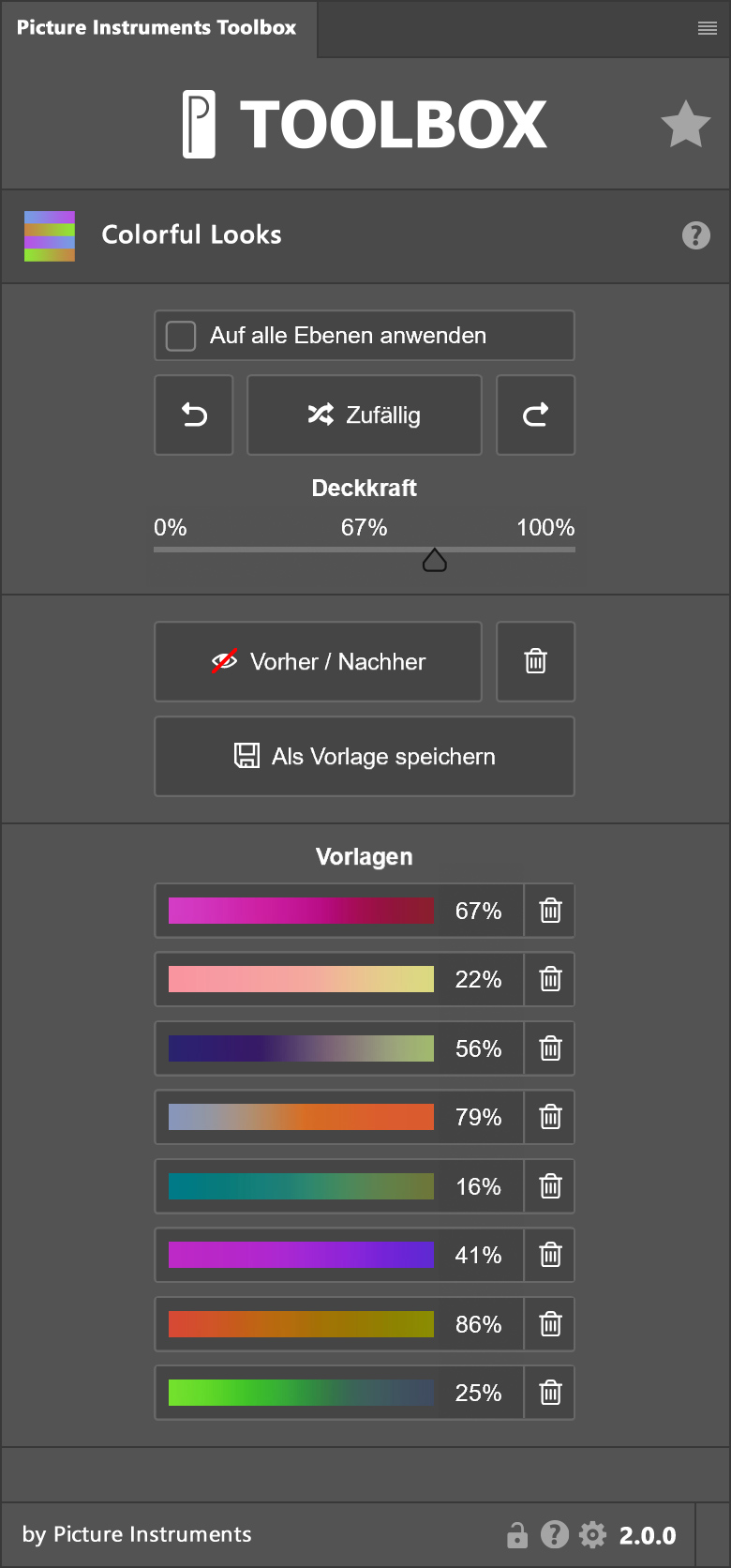Click trash icon beside Vorher / Nachher
The image size is (731, 1568).
pyautogui.click(x=535, y=661)
